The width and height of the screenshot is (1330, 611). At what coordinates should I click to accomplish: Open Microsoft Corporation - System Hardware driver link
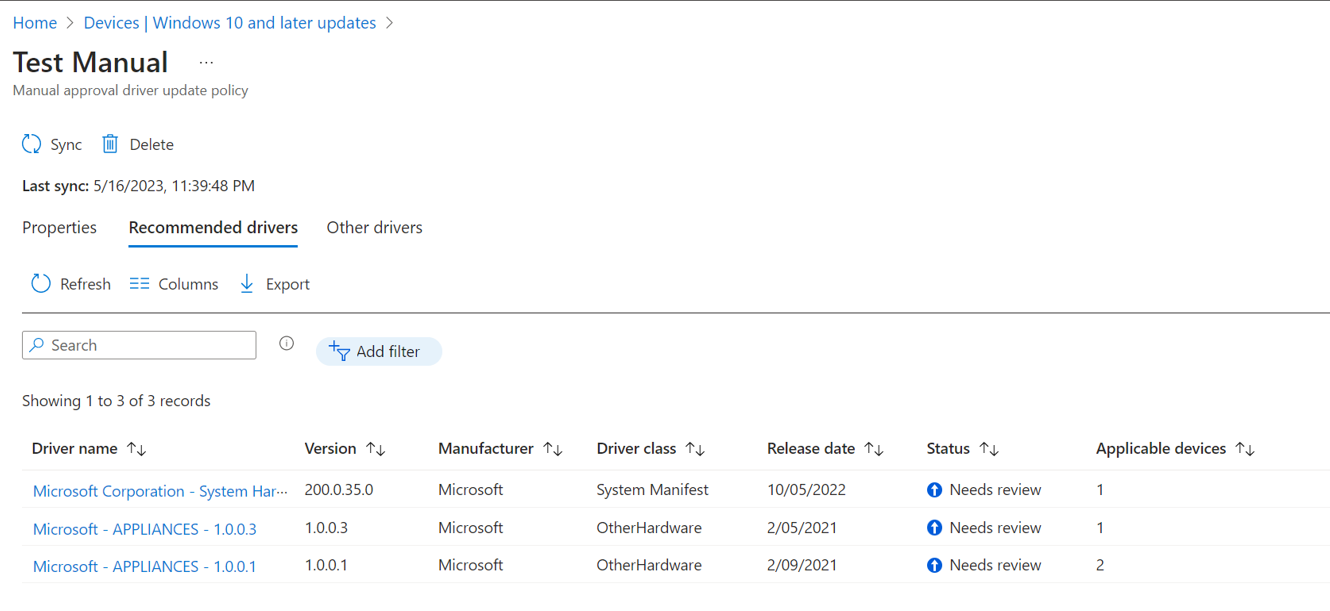160,491
